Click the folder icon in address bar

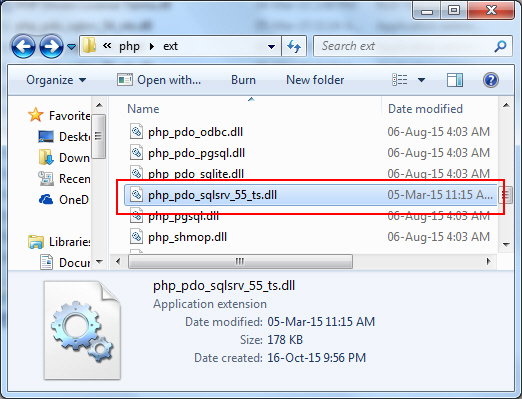[89, 45]
